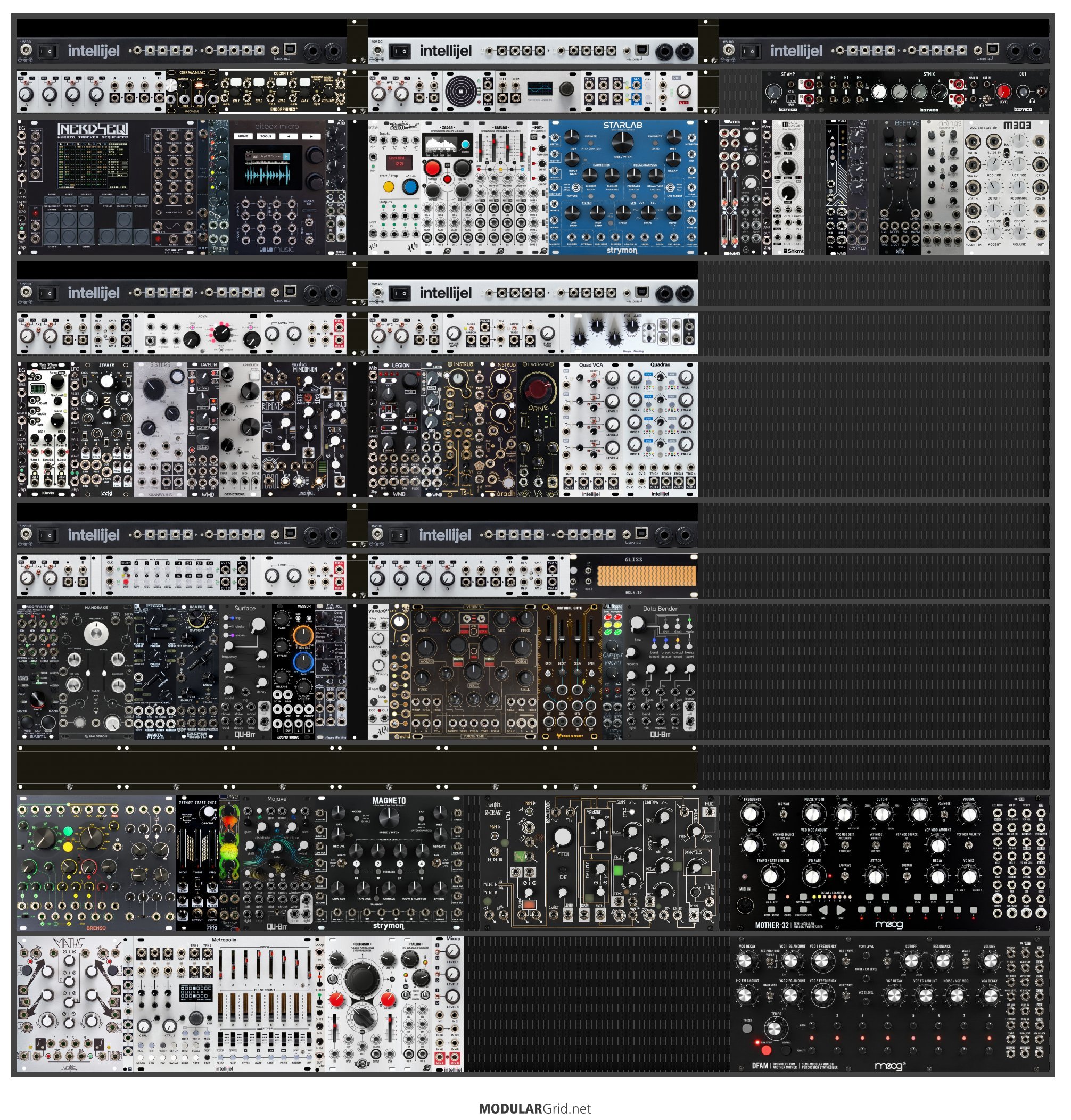Click the waveform screen on bitbox micro
The width and height of the screenshot is (1071, 1120).
click(268, 168)
